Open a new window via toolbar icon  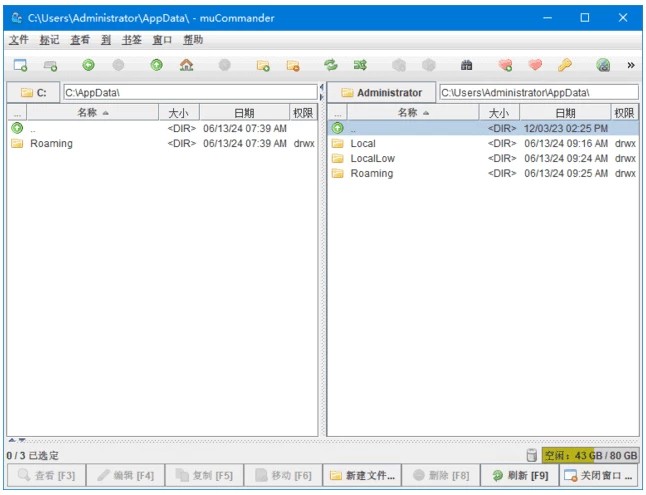[20, 65]
